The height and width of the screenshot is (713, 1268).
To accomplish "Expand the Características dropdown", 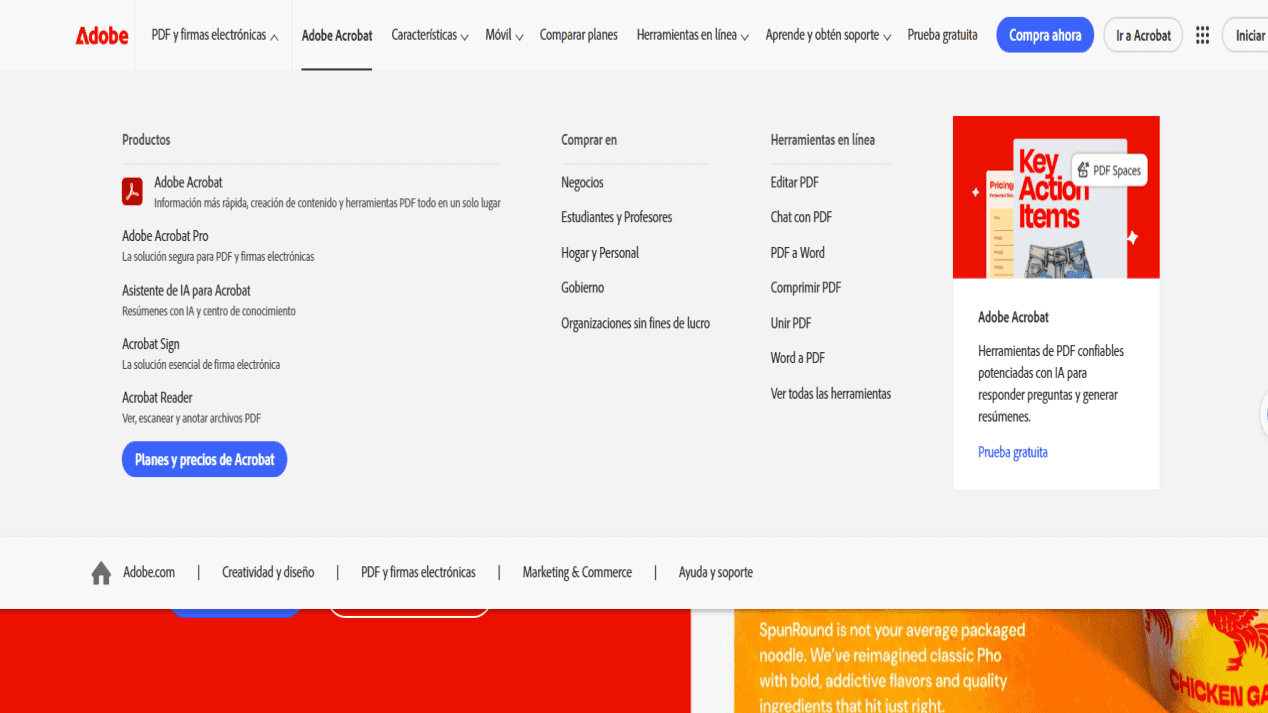I will [x=430, y=35].
